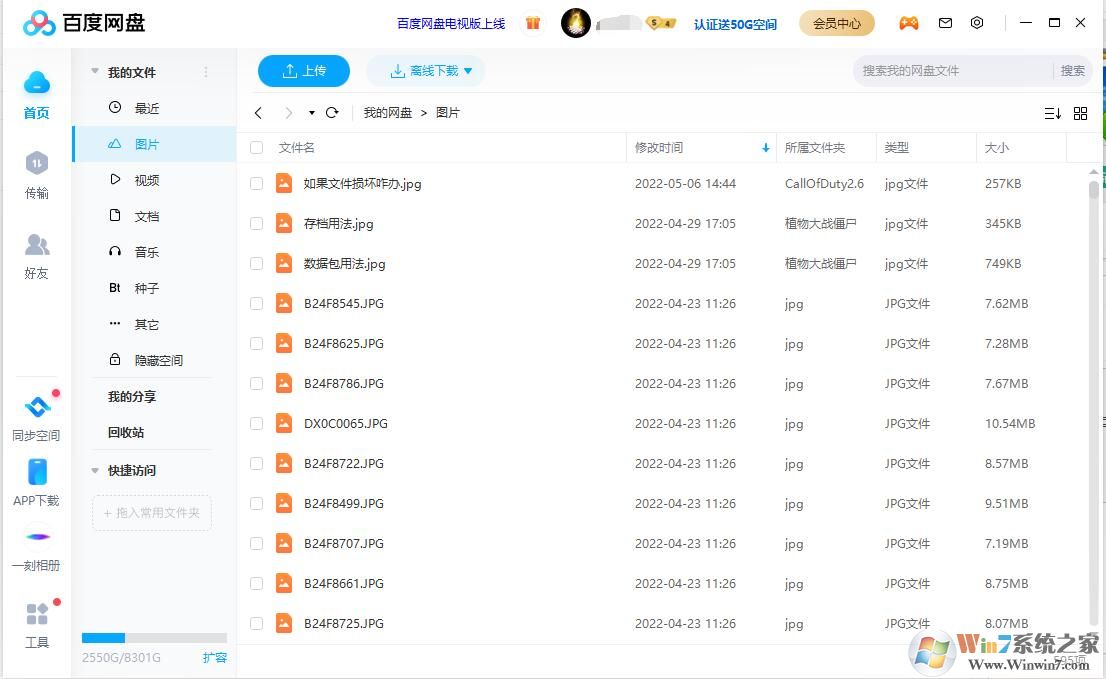This screenshot has width=1106, height=679.
Task: Open the 传输 (Transfers) panel in sidebar
Action: (x=36, y=175)
